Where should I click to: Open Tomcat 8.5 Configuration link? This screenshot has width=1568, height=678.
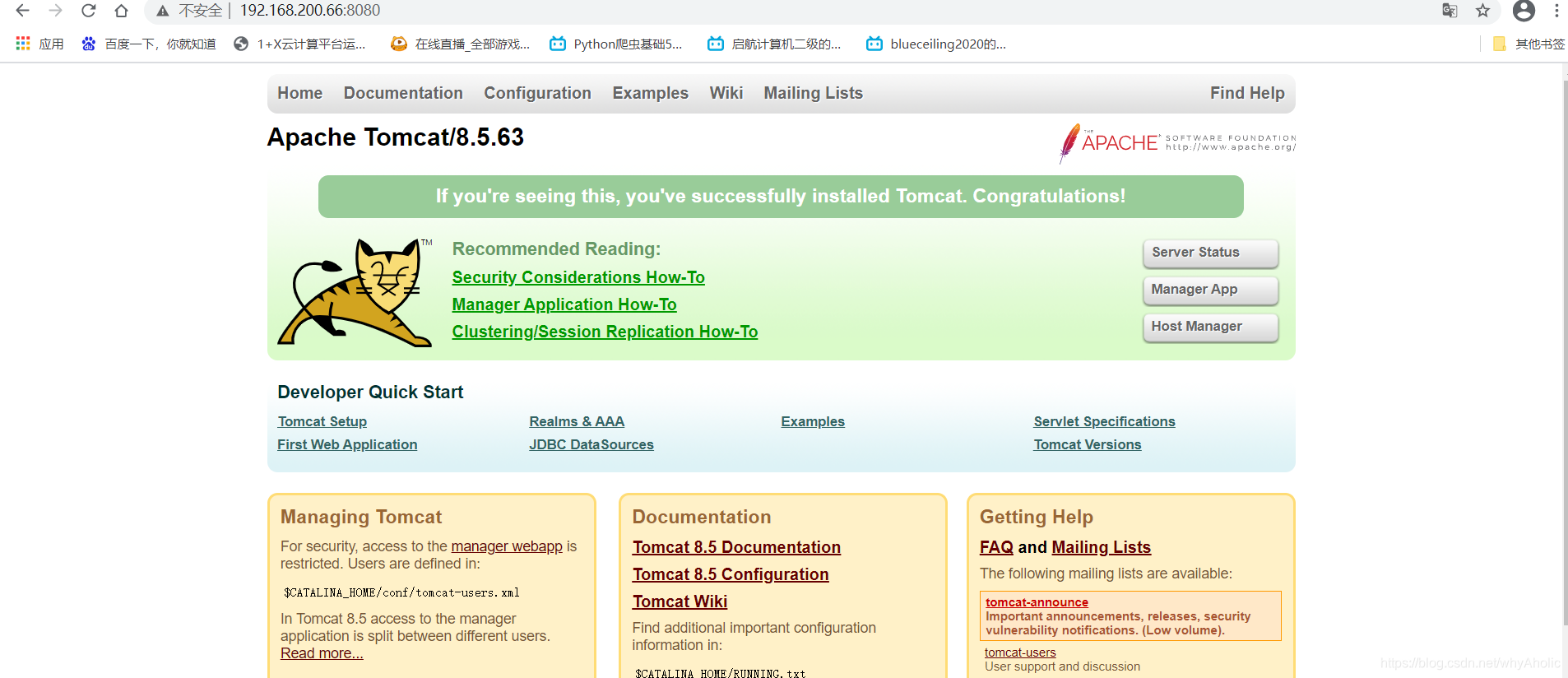point(731,574)
